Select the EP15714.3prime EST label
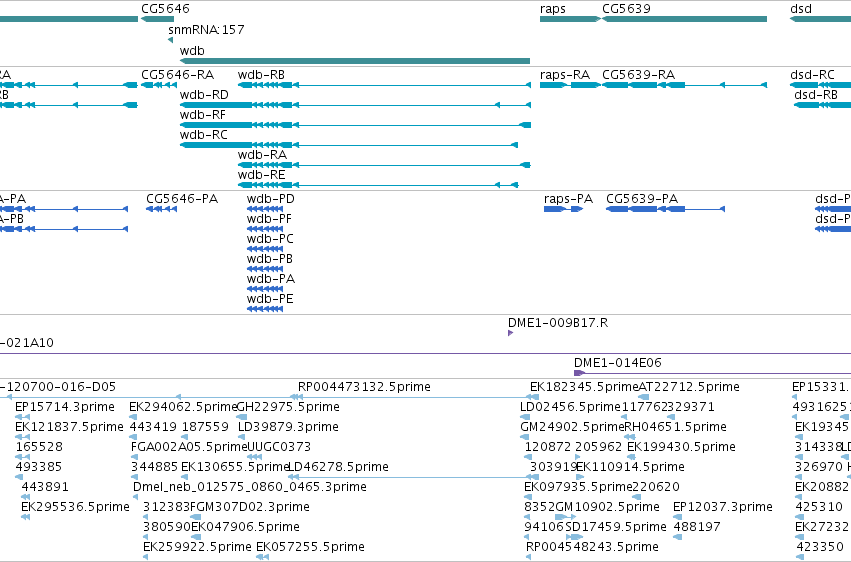The height and width of the screenshot is (562, 851). tap(65, 407)
